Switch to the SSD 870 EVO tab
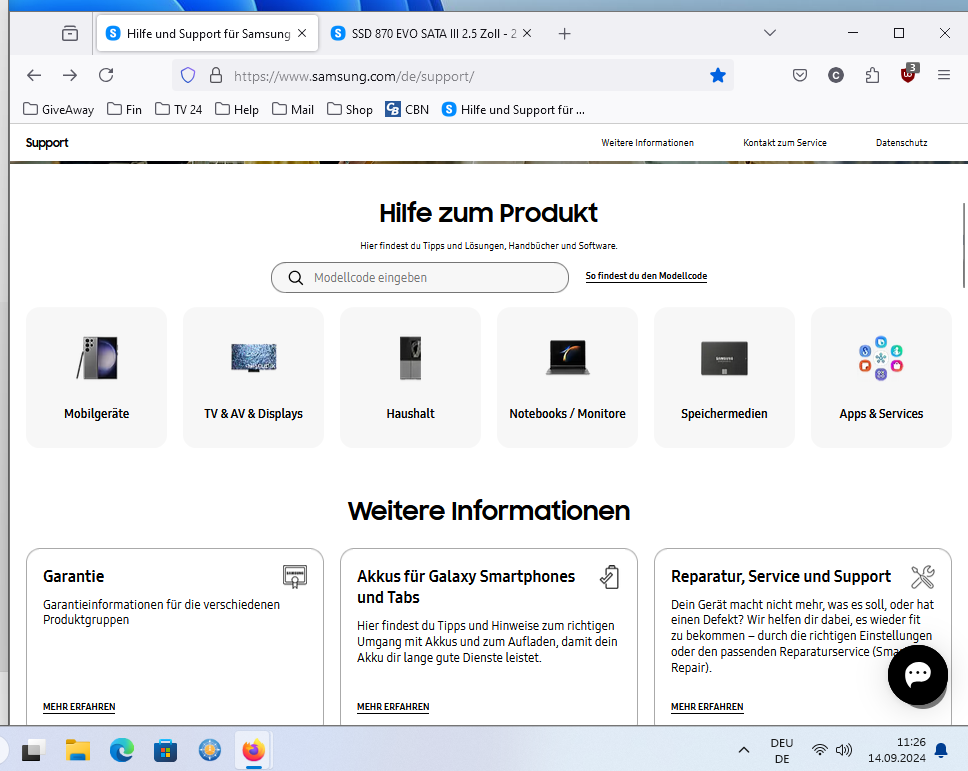The height and width of the screenshot is (771, 968). 432,33
